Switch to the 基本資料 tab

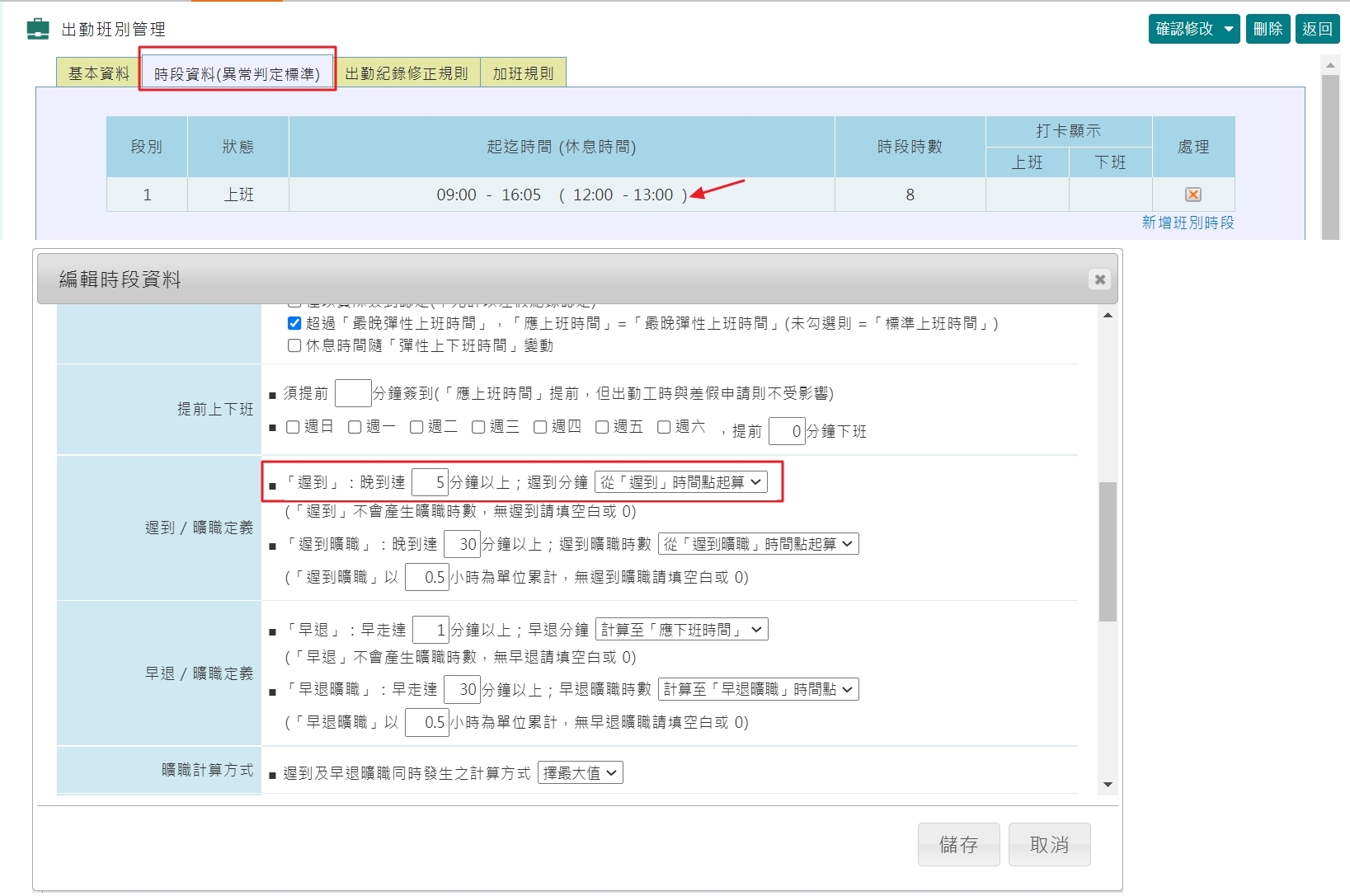coord(97,73)
